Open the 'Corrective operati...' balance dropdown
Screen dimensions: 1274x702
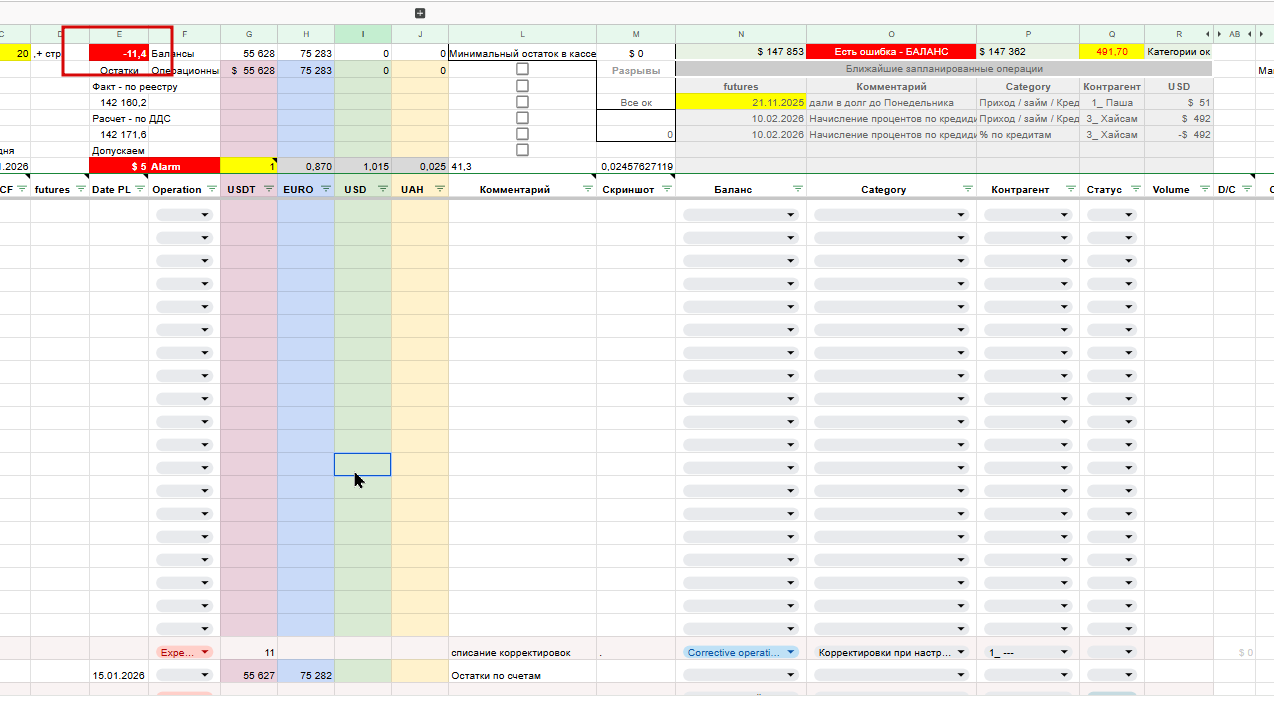click(x=741, y=652)
